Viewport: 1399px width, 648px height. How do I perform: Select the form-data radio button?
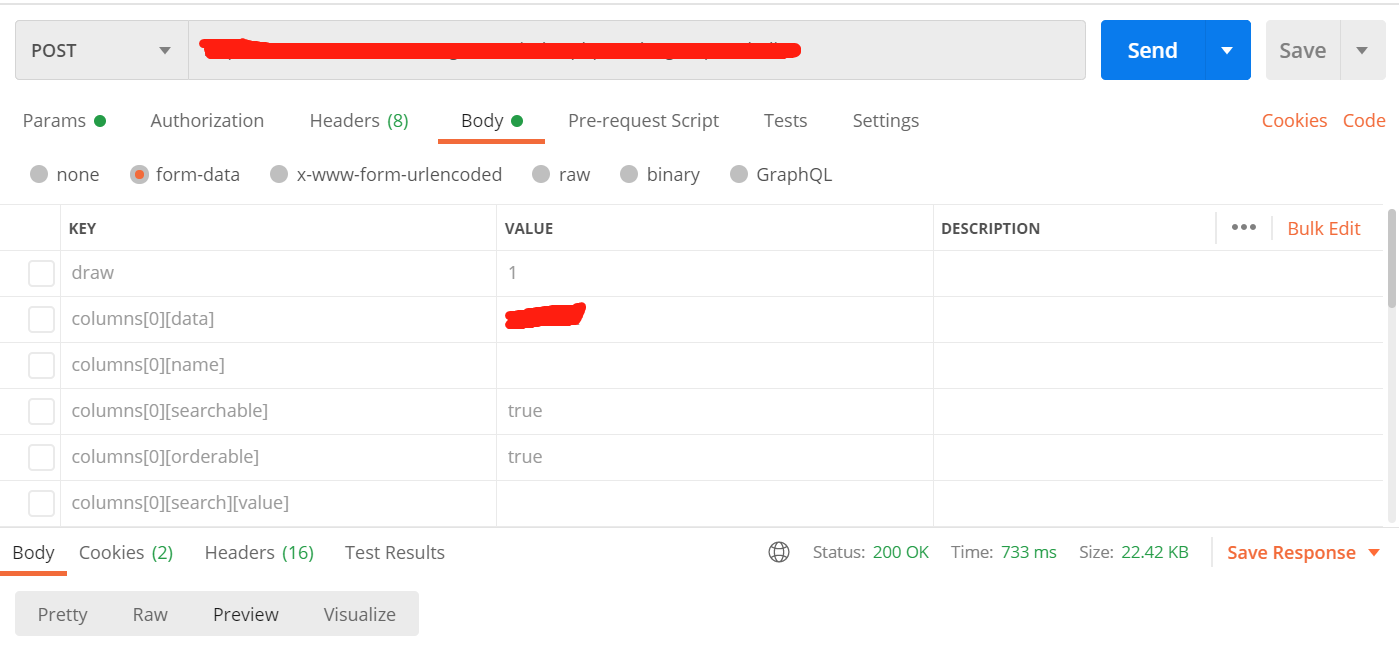(x=139, y=174)
